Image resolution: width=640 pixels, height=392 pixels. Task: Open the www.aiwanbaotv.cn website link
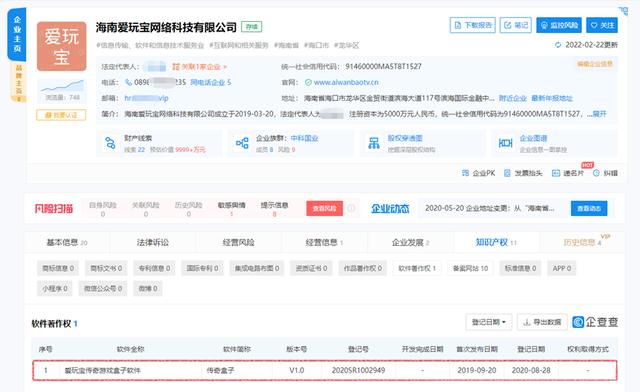point(346,82)
